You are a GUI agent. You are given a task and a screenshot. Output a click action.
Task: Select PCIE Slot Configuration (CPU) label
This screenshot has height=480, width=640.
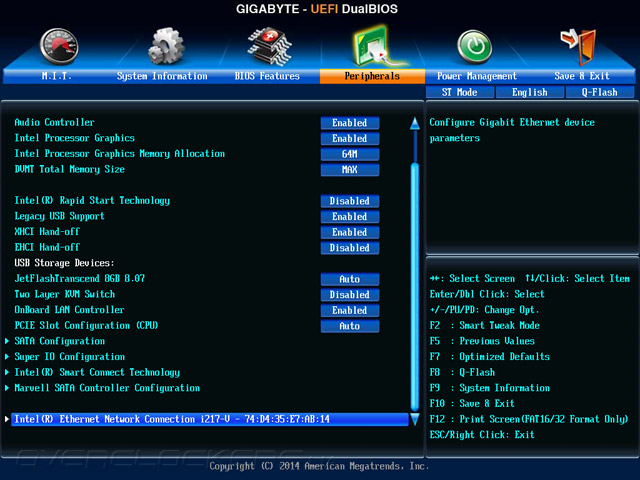[x=87, y=326]
